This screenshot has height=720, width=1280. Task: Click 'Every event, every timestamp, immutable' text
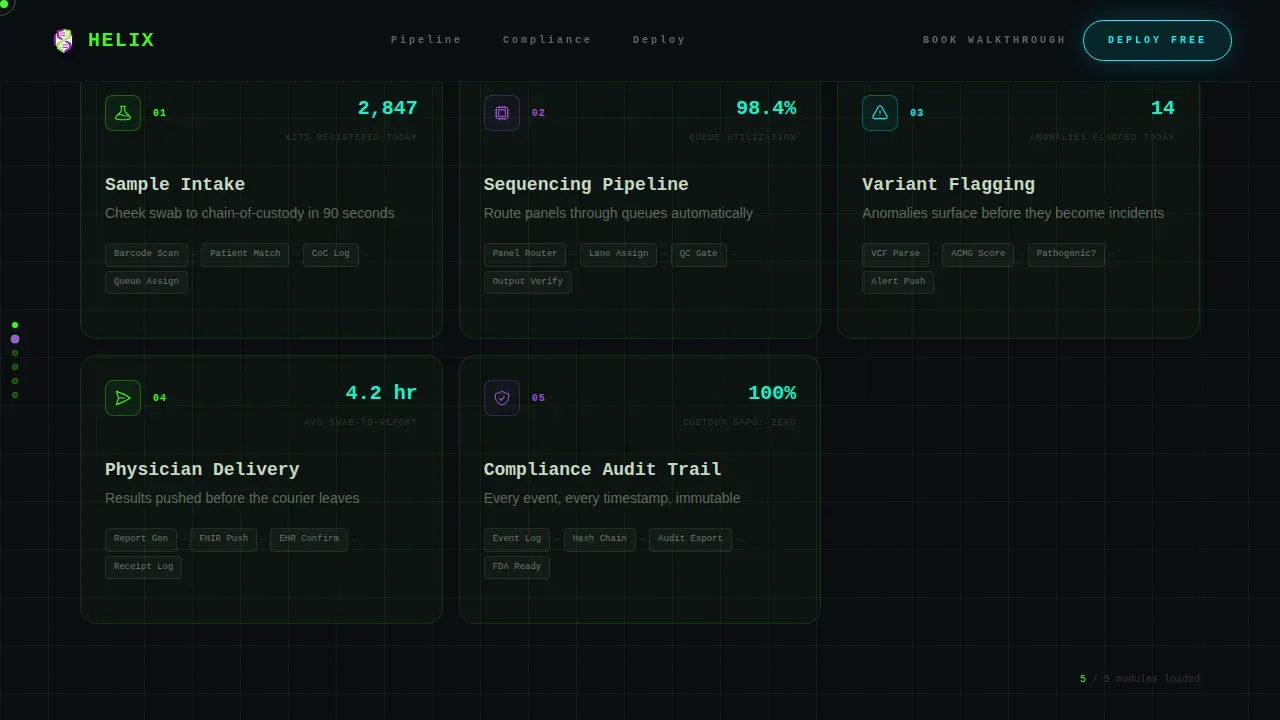[612, 498]
